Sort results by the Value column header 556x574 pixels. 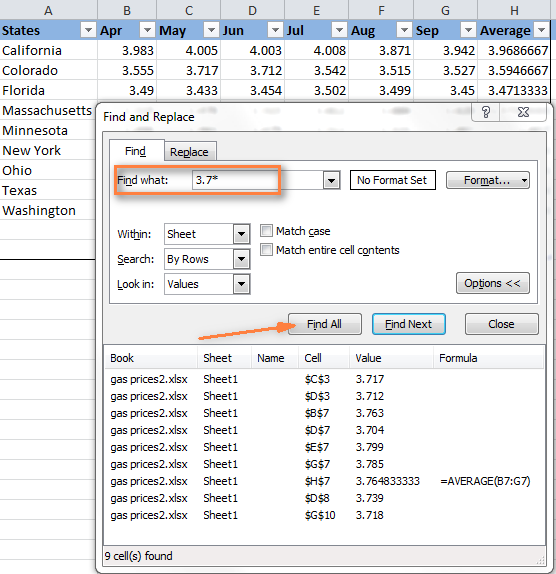[x=391, y=358]
